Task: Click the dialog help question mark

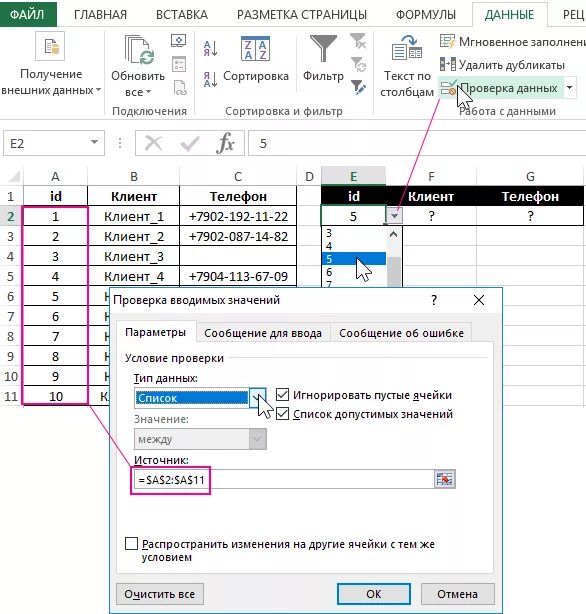Action: point(434,300)
